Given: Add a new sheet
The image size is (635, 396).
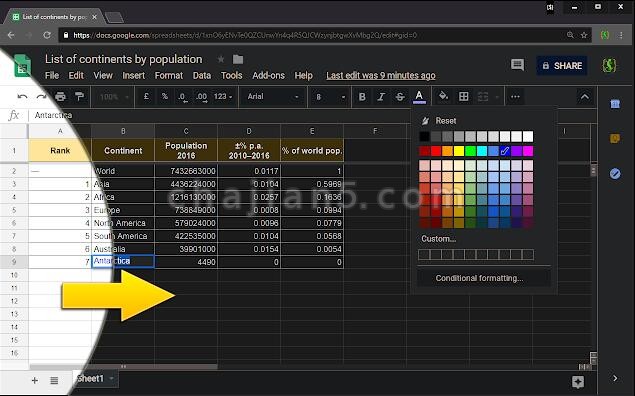Looking at the screenshot, I should [35, 380].
